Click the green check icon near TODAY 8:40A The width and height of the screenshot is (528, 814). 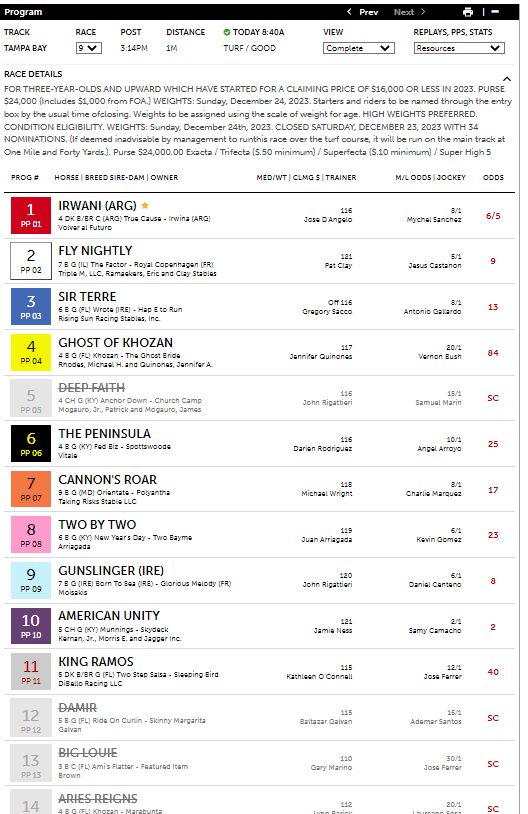(x=227, y=32)
